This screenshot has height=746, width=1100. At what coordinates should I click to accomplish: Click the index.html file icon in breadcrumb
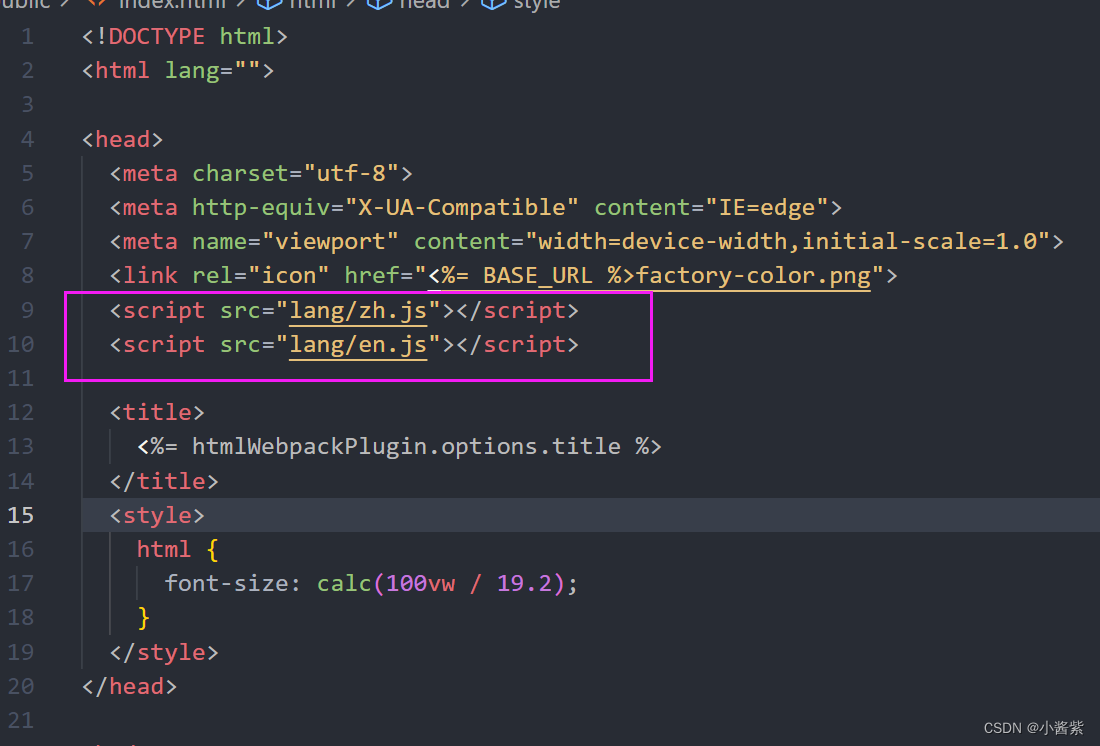click(95, 5)
